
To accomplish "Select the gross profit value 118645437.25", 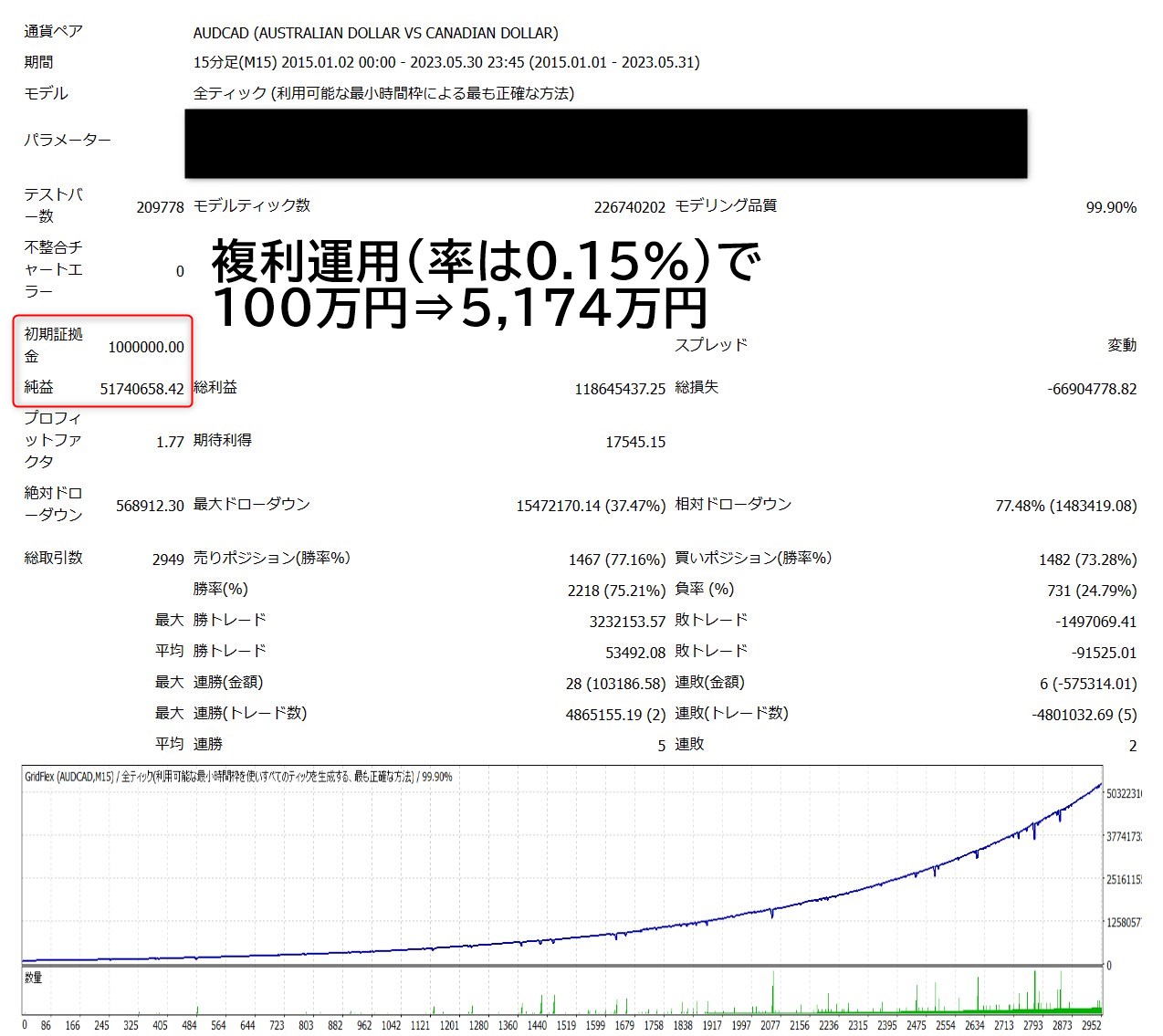I will pos(620,389).
